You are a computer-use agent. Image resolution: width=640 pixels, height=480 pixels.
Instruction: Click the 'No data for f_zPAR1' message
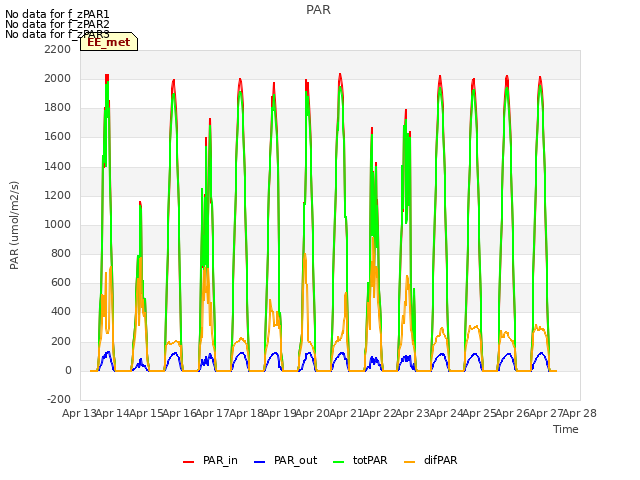(x=57, y=14)
